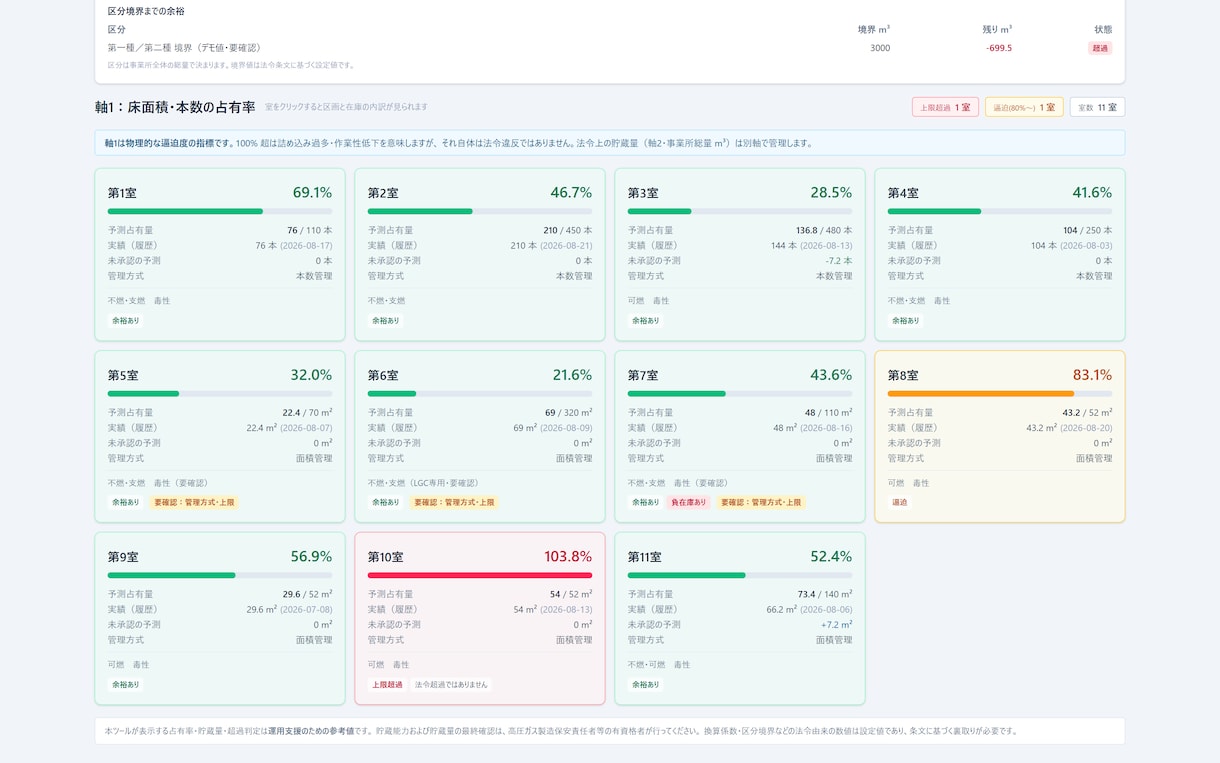This screenshot has height=763, width=1220.
Task: Click the 室数 11室 summary badge
Action: [x=1097, y=107]
